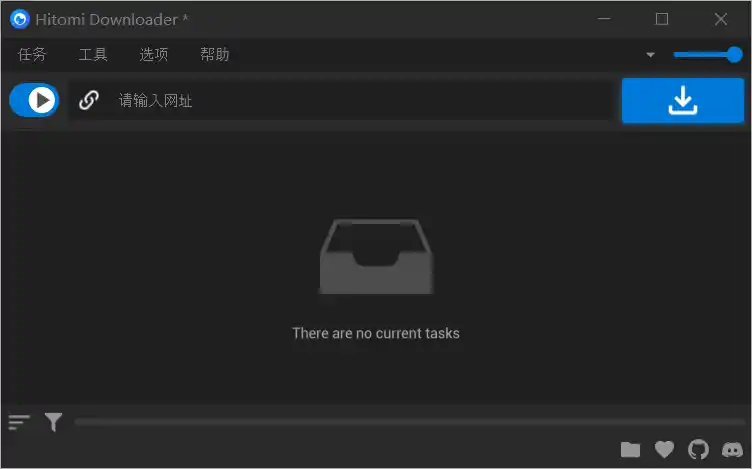
Task: Maximize the Hitomi Downloader window
Action: [x=662, y=19]
